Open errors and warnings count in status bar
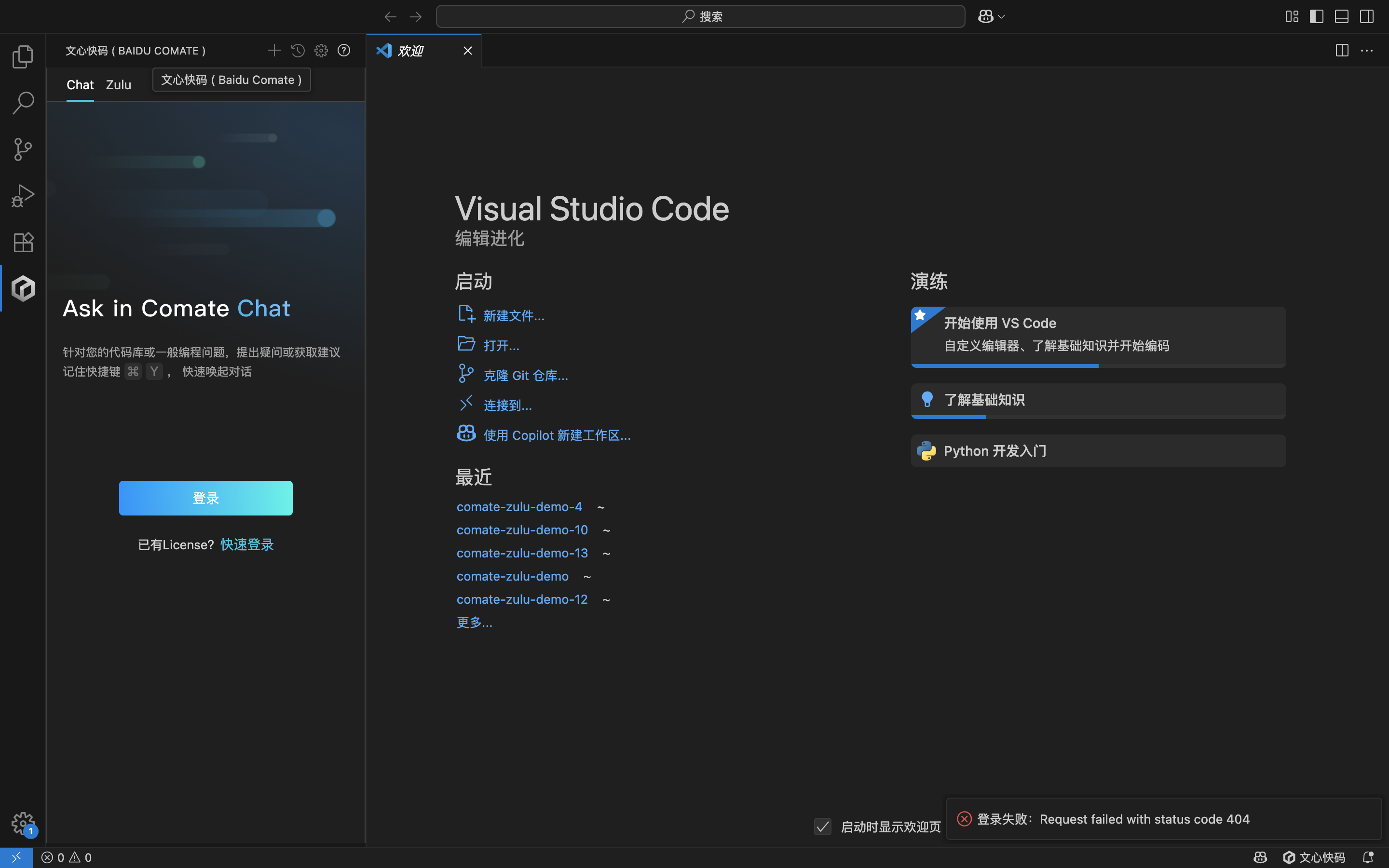This screenshot has width=1389, height=868. tap(67, 857)
